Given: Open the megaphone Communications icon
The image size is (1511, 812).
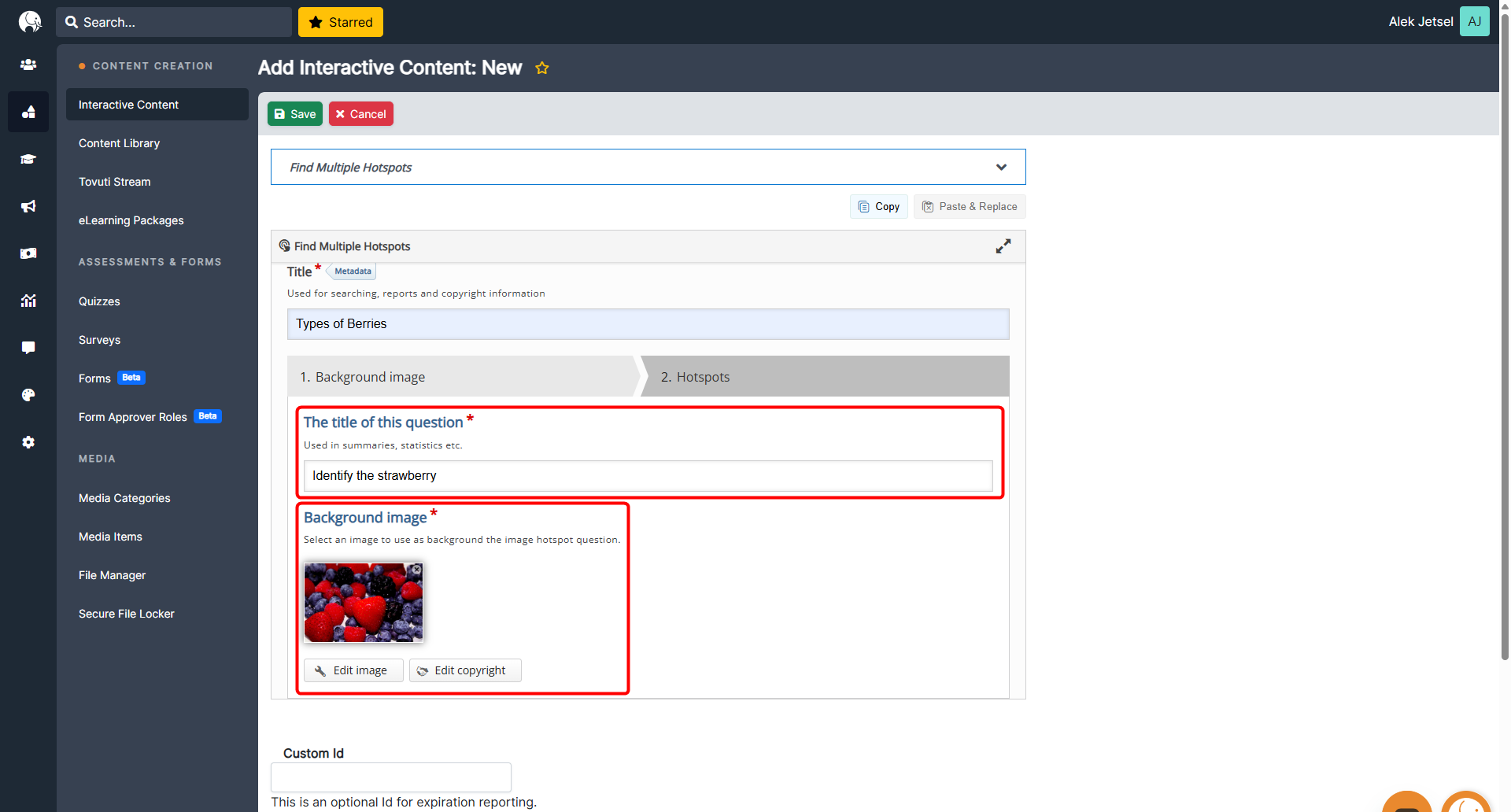Looking at the screenshot, I should [28, 206].
